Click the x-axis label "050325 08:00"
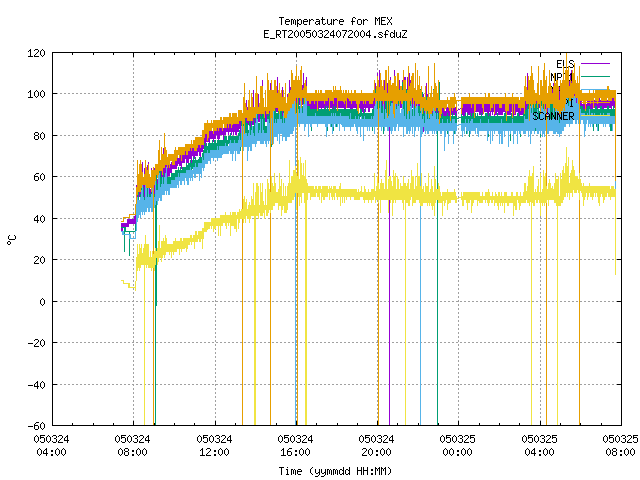This screenshot has width=640, height=480. click(620, 446)
